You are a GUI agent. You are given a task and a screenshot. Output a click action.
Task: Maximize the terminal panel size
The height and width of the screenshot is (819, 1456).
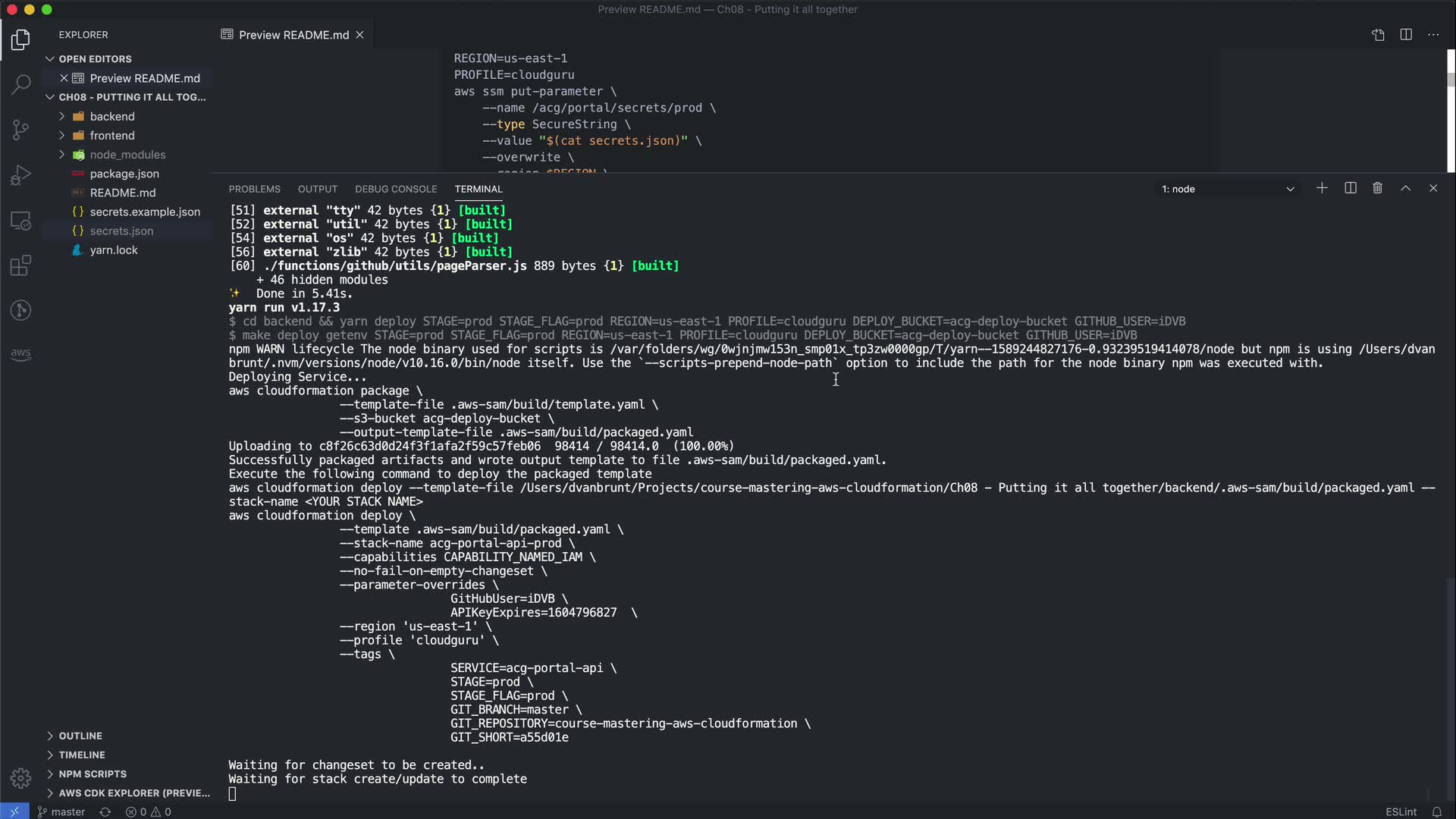(x=1405, y=188)
